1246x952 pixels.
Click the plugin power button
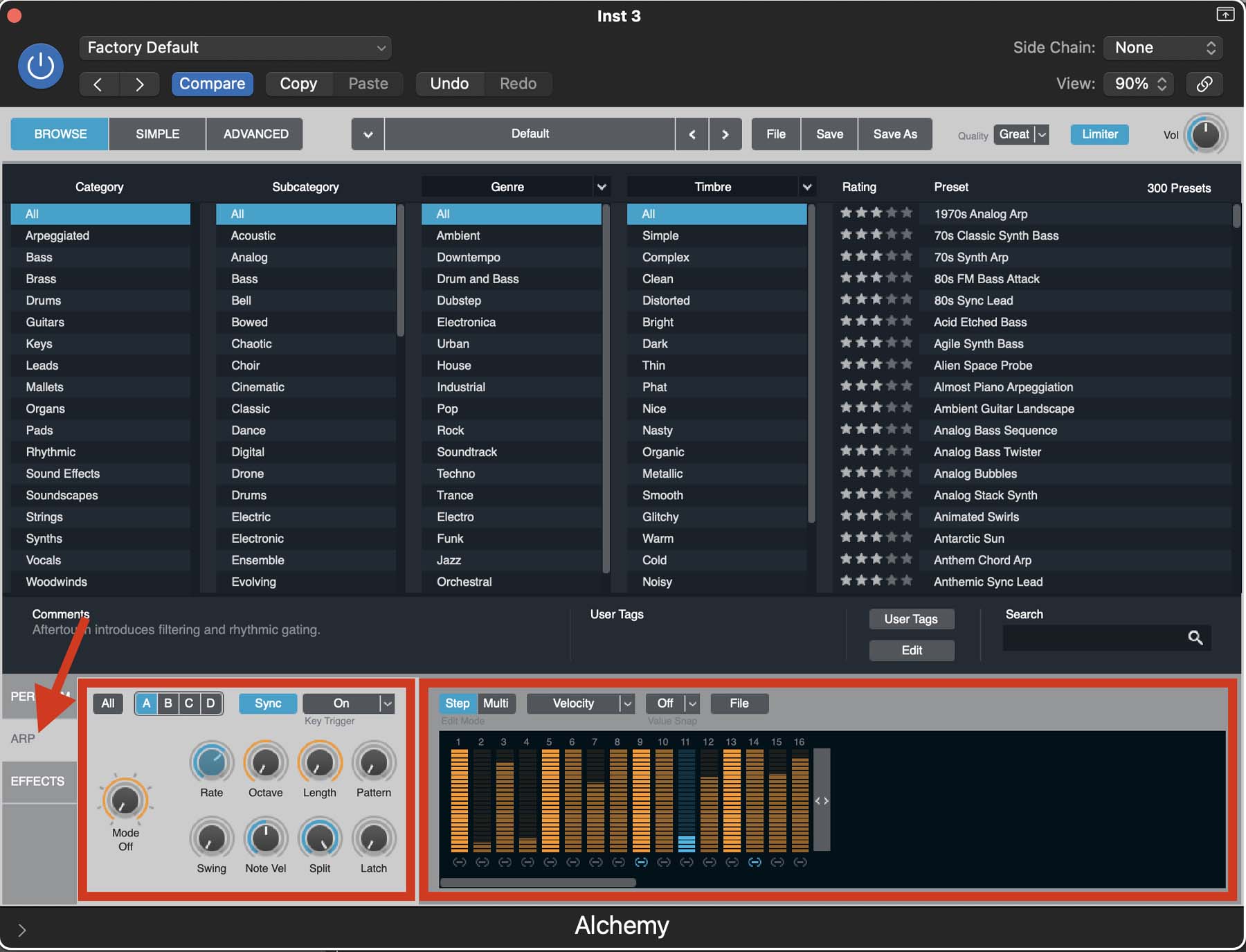point(40,66)
